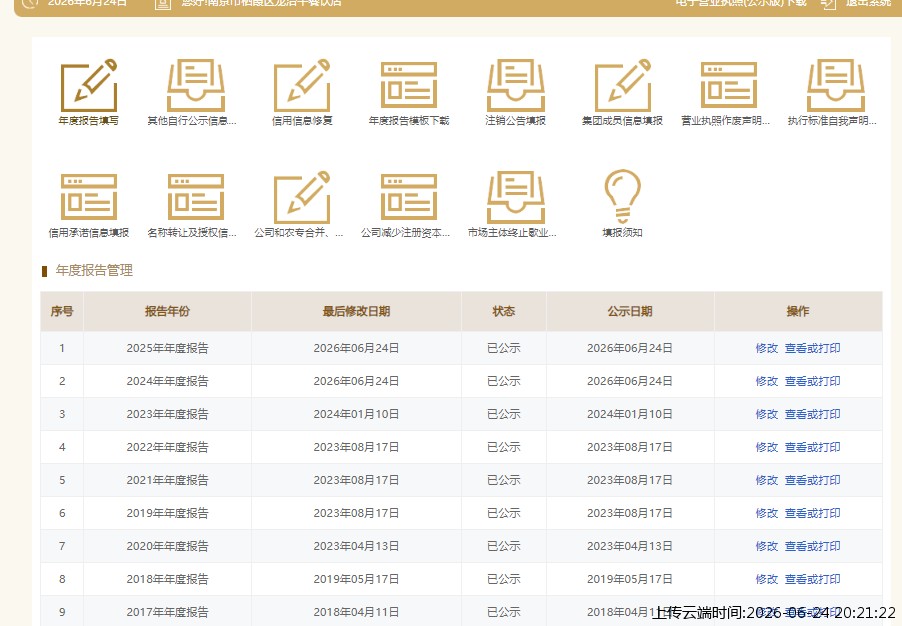Open 填报须知 lightbulb icon
Viewport: 902px width, 626px height.
622,196
